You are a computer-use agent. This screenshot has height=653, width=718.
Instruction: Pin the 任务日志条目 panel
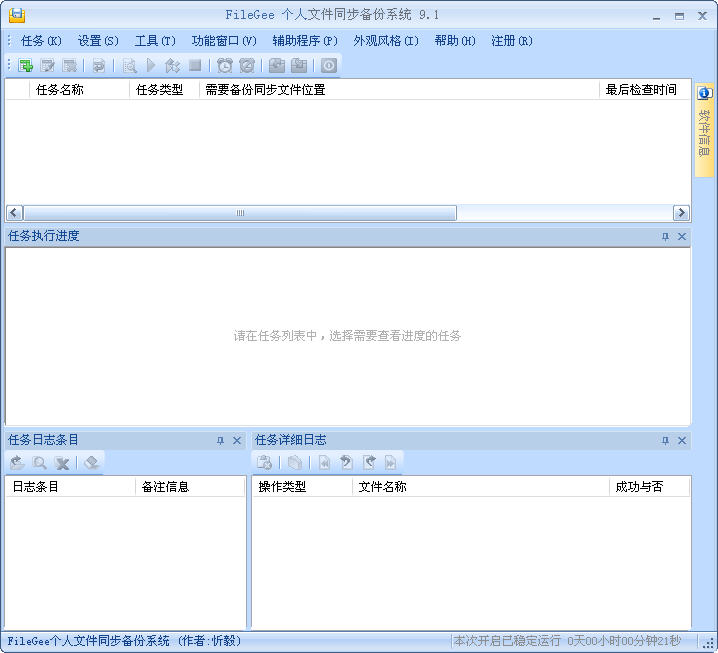(x=220, y=441)
